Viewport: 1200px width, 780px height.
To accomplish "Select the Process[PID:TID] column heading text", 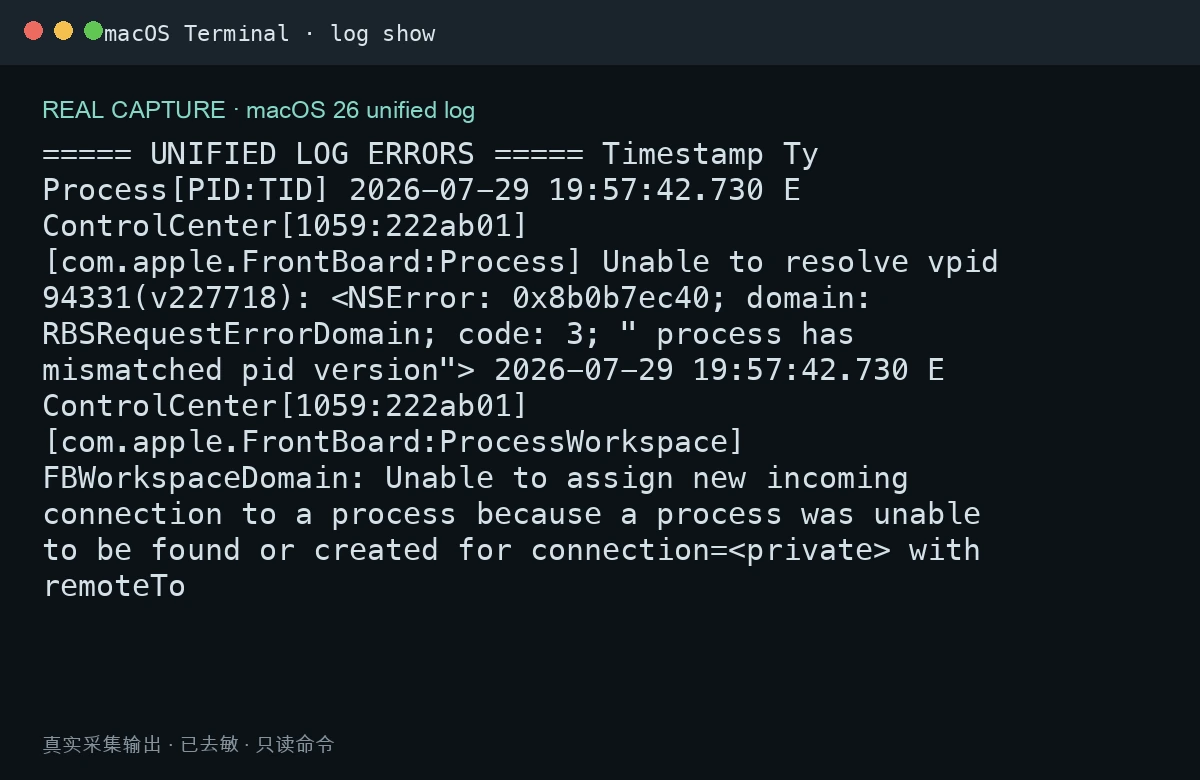I will point(185,190).
